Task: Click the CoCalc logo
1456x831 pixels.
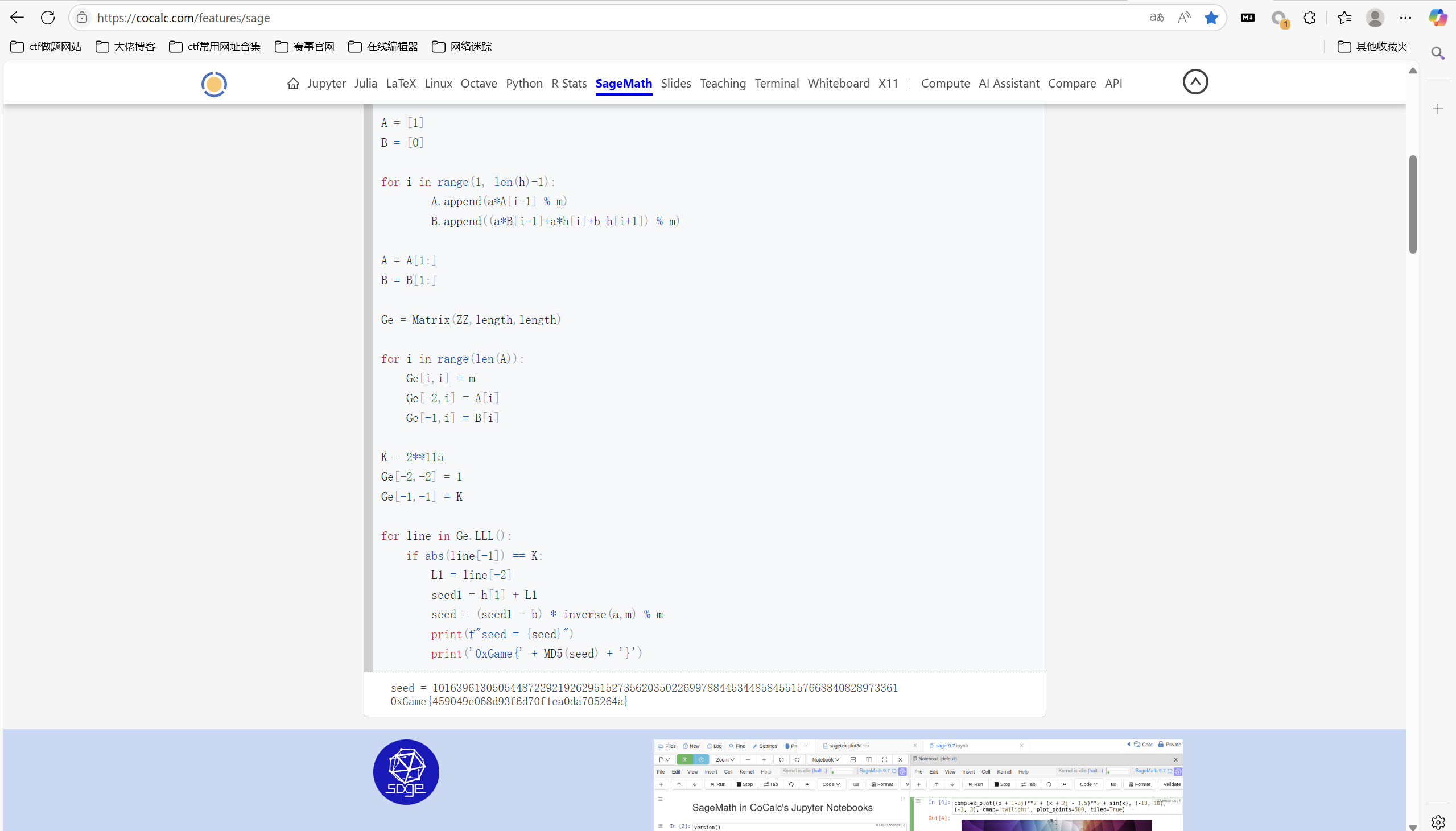Action: click(x=214, y=84)
